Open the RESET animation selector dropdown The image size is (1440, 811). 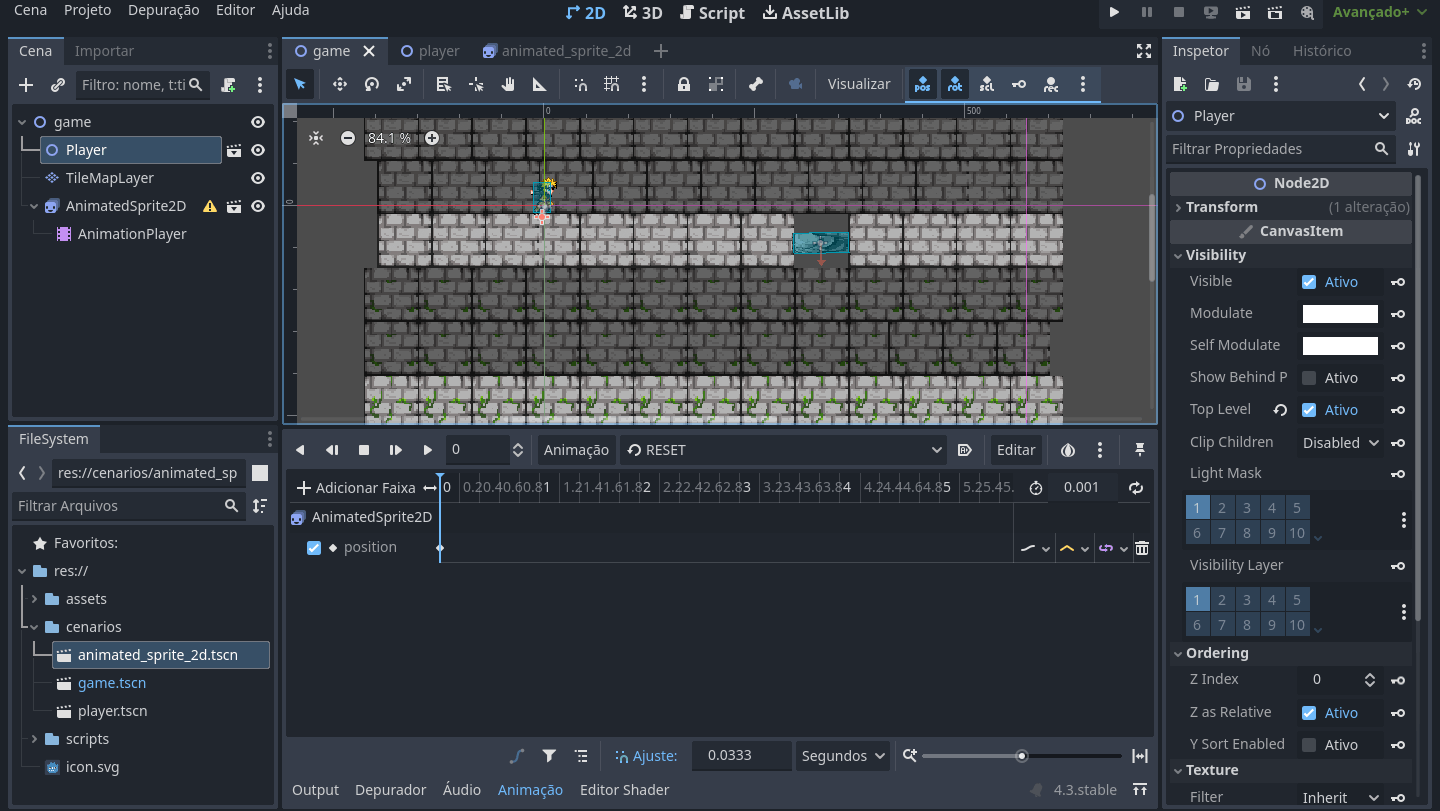(x=784, y=450)
